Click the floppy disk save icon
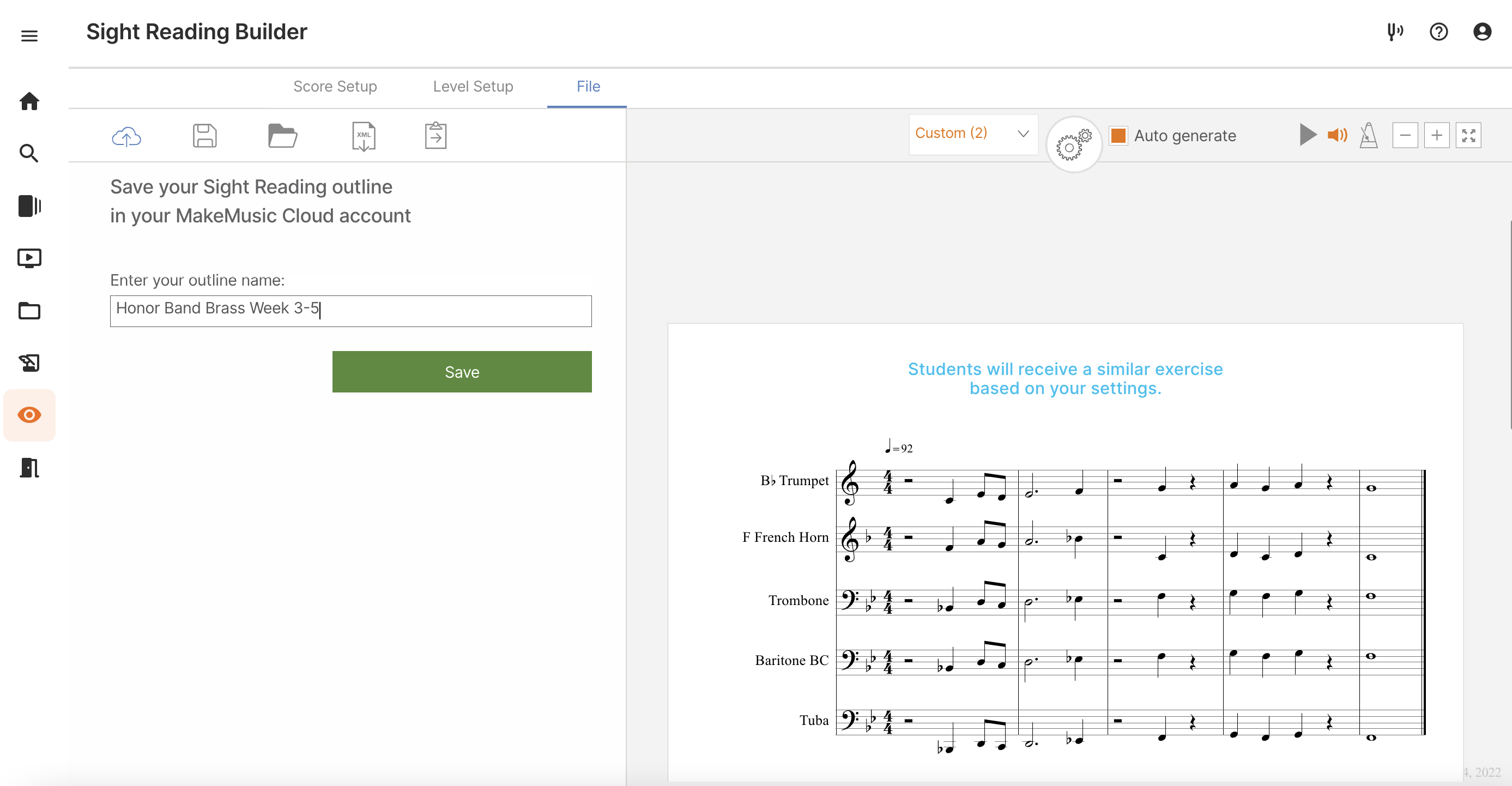 click(204, 136)
